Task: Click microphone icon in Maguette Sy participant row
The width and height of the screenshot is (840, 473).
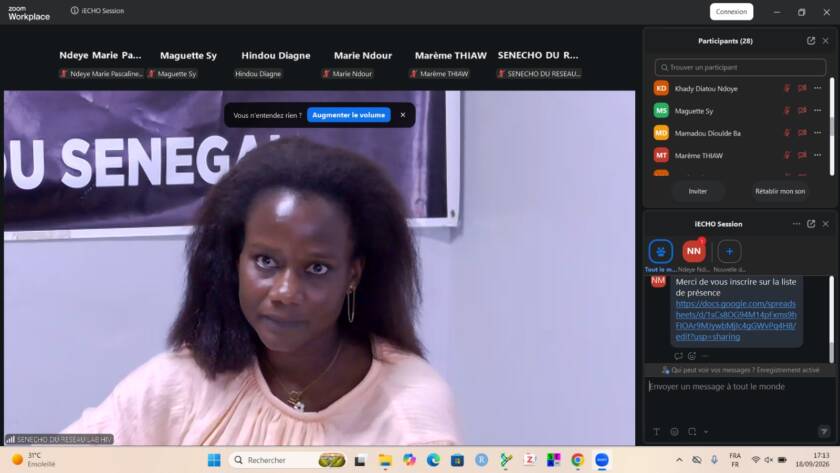Action: pos(787,111)
